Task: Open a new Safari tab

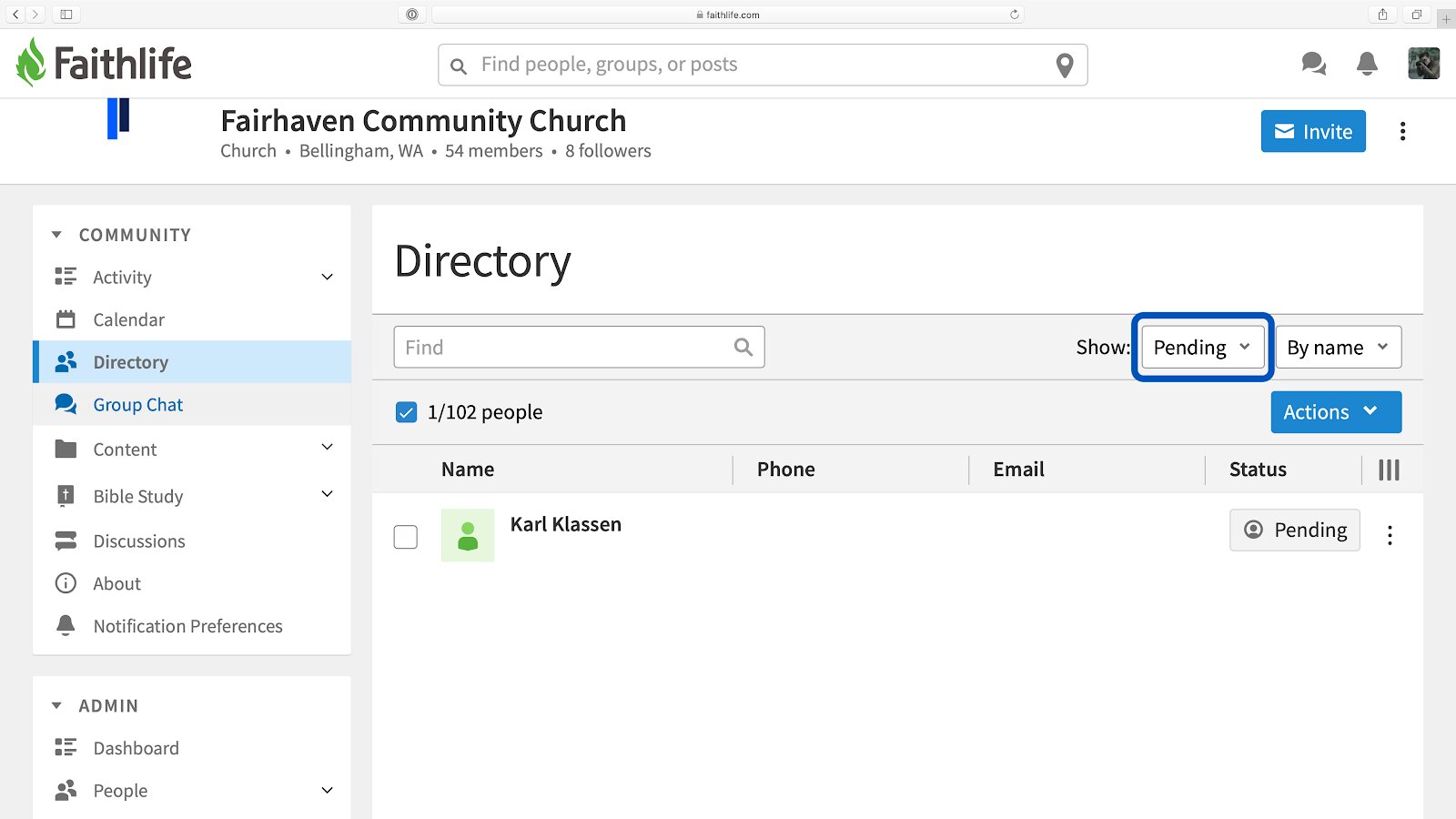Action: [x=1446, y=18]
